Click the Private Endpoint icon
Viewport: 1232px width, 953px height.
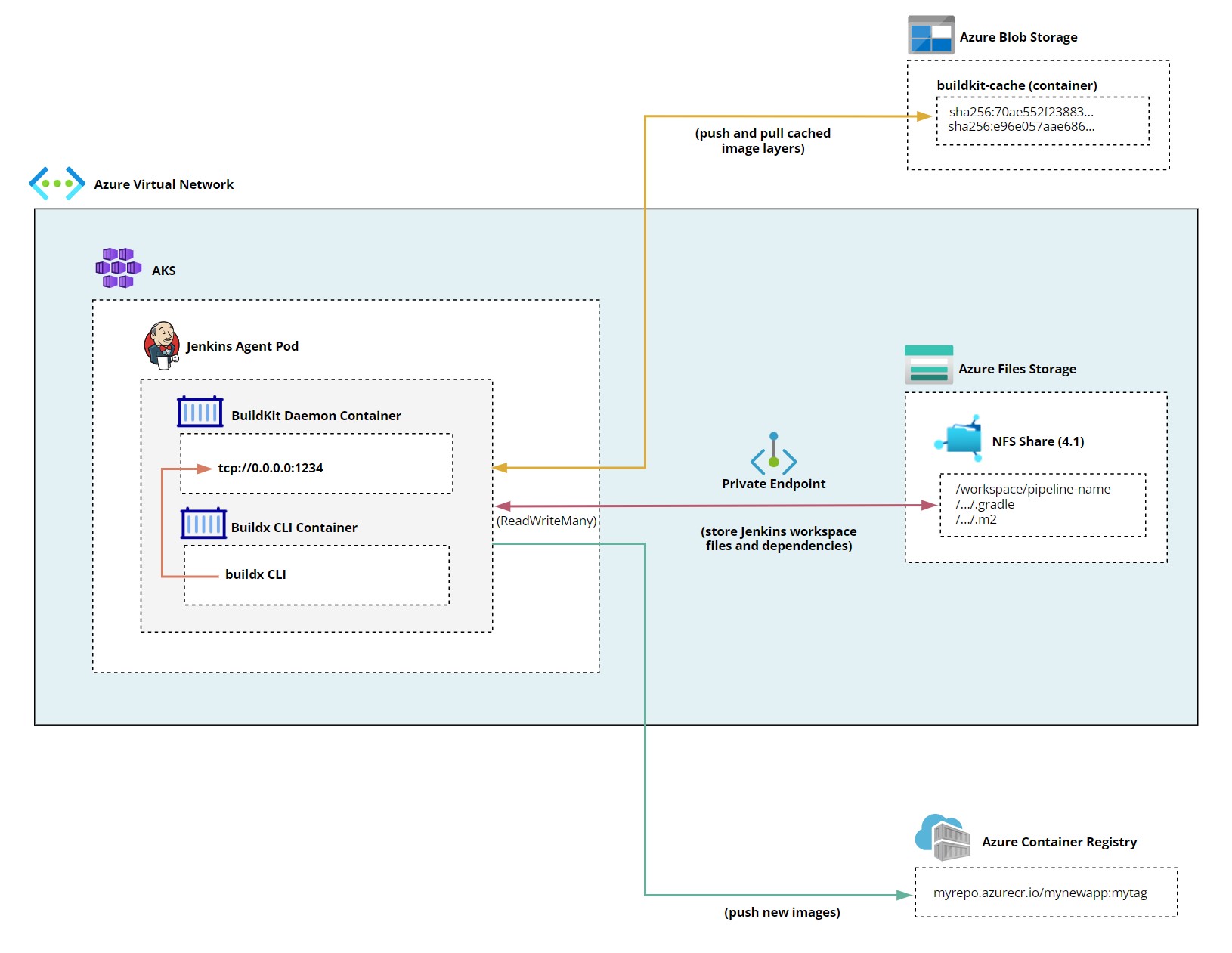pyautogui.click(x=773, y=452)
